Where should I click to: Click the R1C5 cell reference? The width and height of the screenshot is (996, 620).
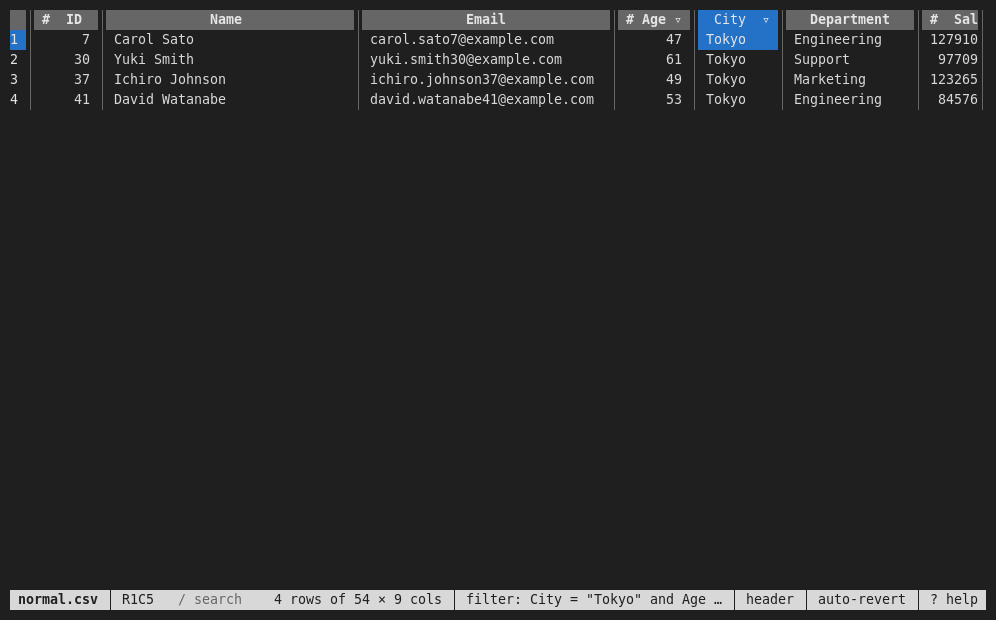point(138,600)
